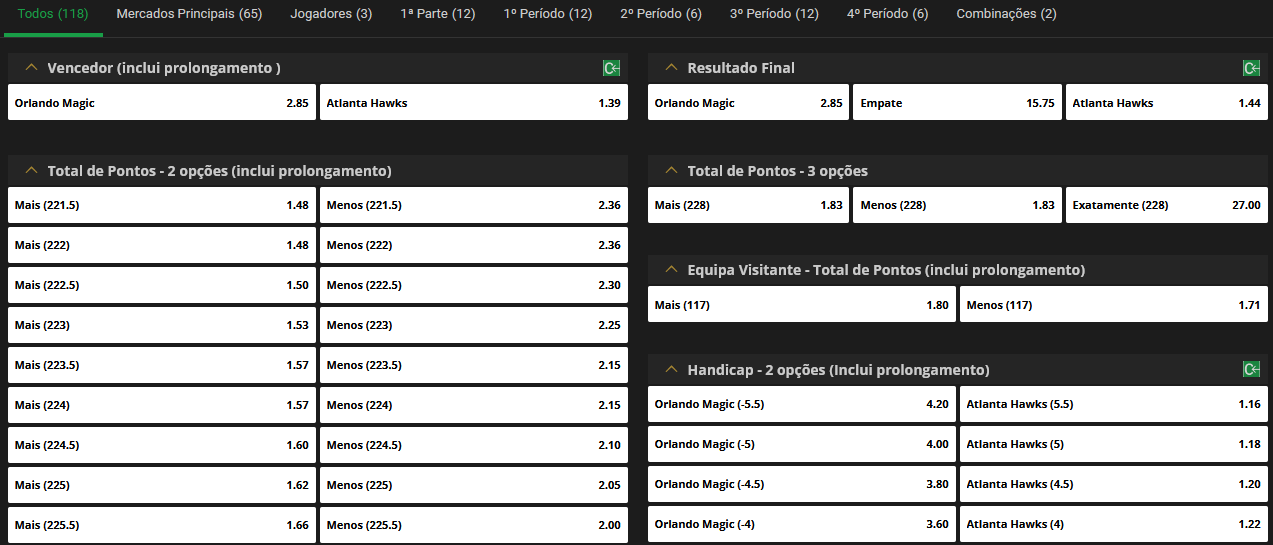
Task: Pick Mais (221.5) at 1.48
Action: pos(162,205)
